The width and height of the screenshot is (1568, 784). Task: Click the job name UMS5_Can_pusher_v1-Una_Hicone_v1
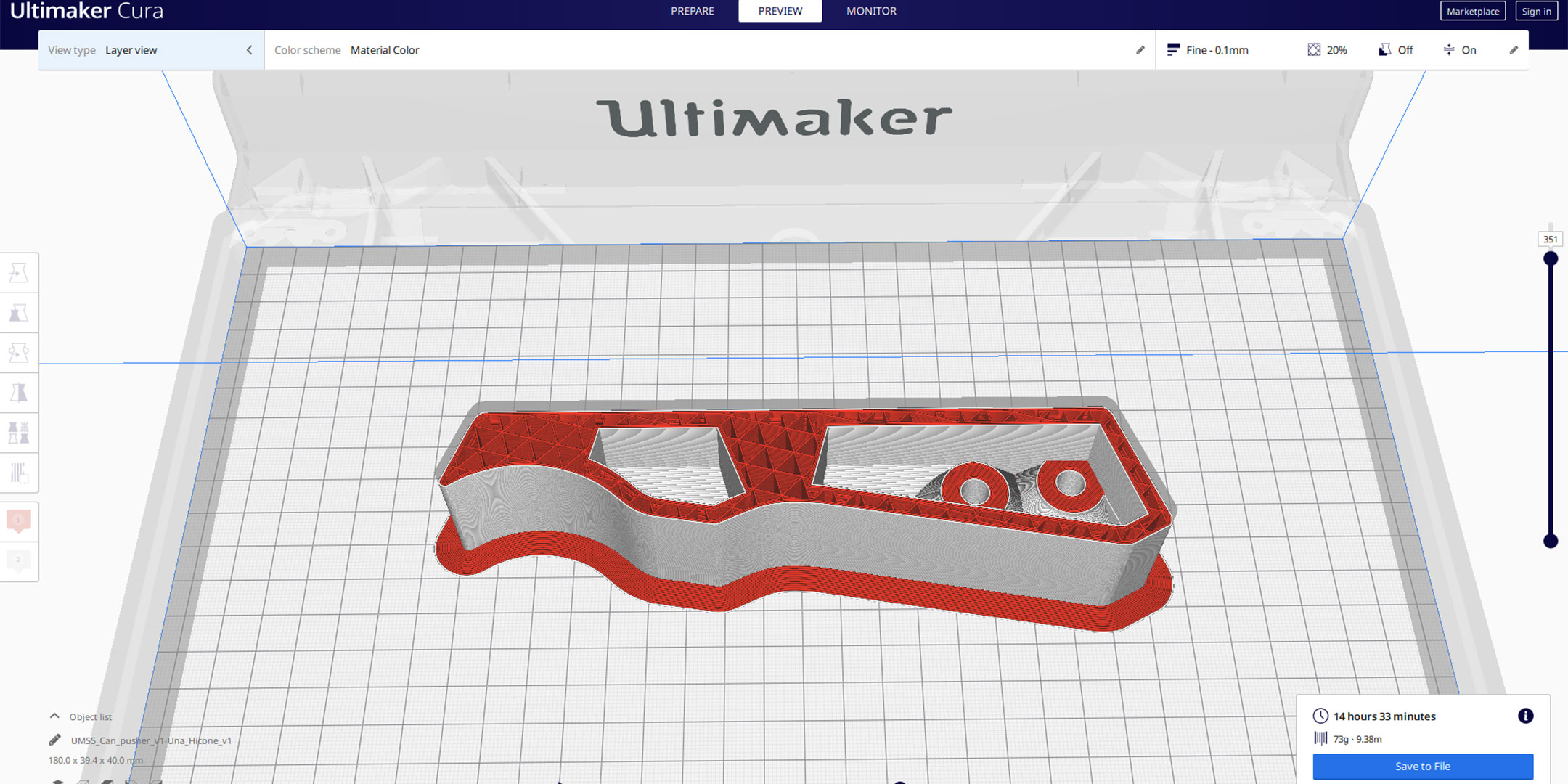coord(151,740)
